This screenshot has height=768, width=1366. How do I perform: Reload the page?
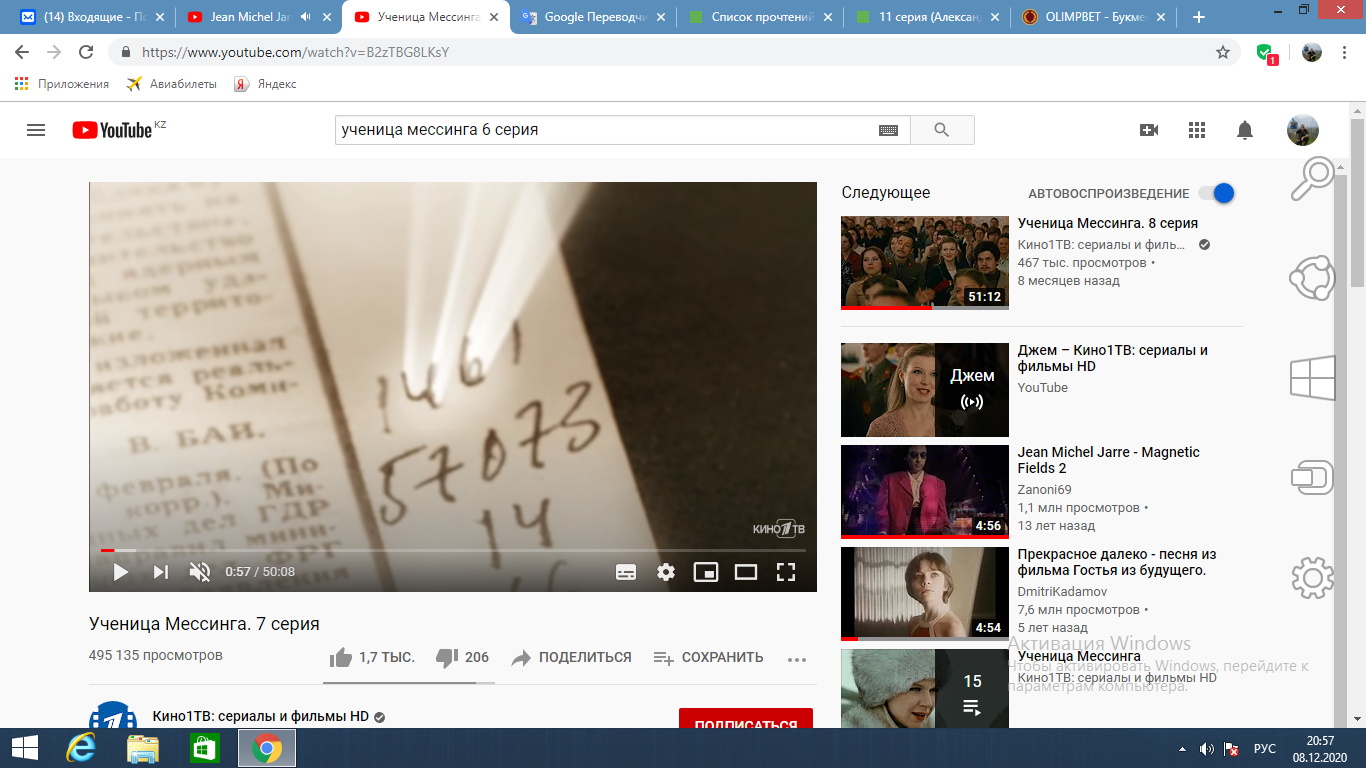point(86,52)
